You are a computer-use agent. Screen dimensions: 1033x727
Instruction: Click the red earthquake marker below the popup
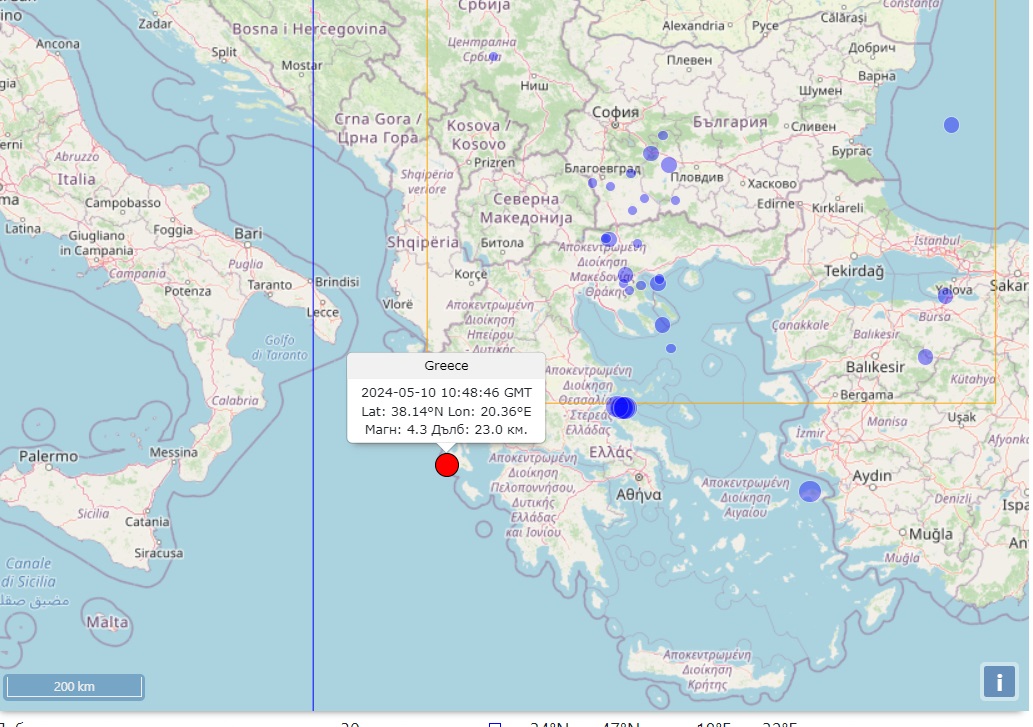[x=447, y=465]
